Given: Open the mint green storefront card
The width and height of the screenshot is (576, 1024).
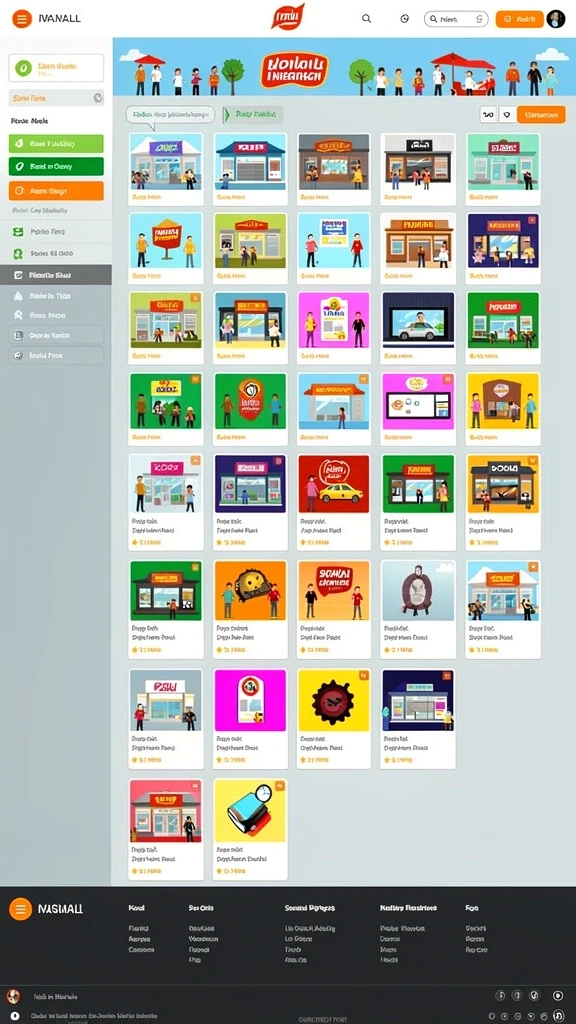Looking at the screenshot, I should pyautogui.click(x=503, y=169).
